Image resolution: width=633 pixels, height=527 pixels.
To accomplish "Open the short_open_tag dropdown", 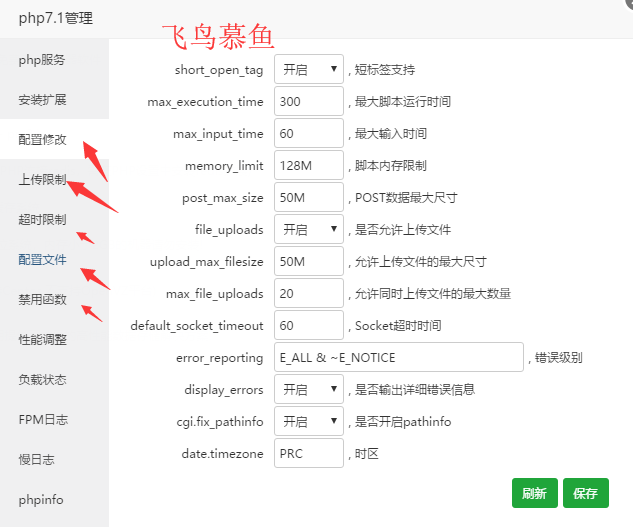I will tap(308, 70).
